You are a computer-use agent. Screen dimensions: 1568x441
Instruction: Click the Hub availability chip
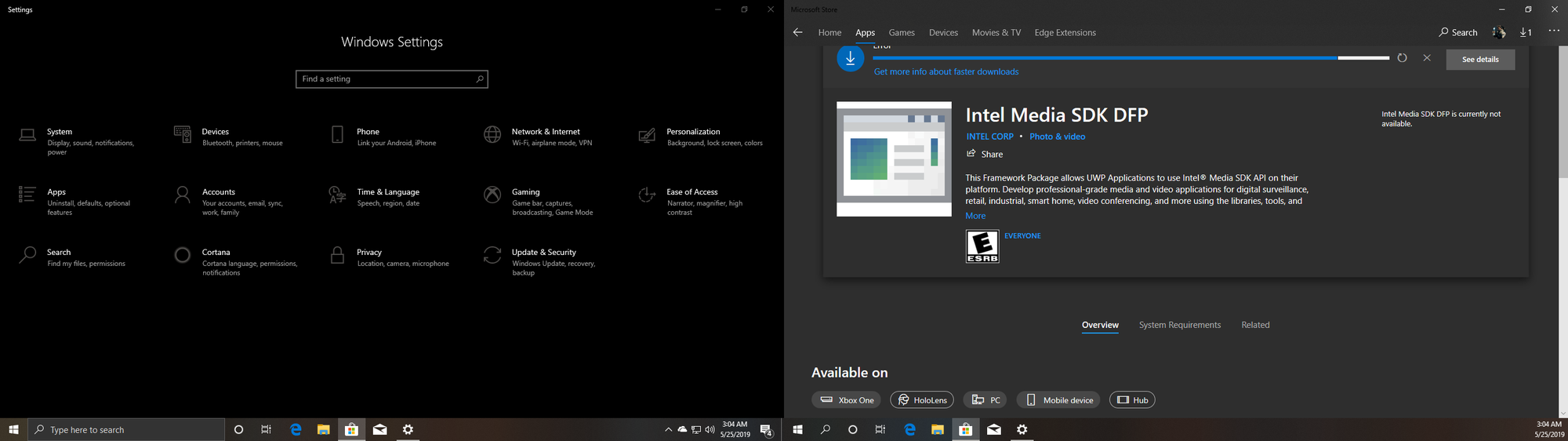(1132, 399)
